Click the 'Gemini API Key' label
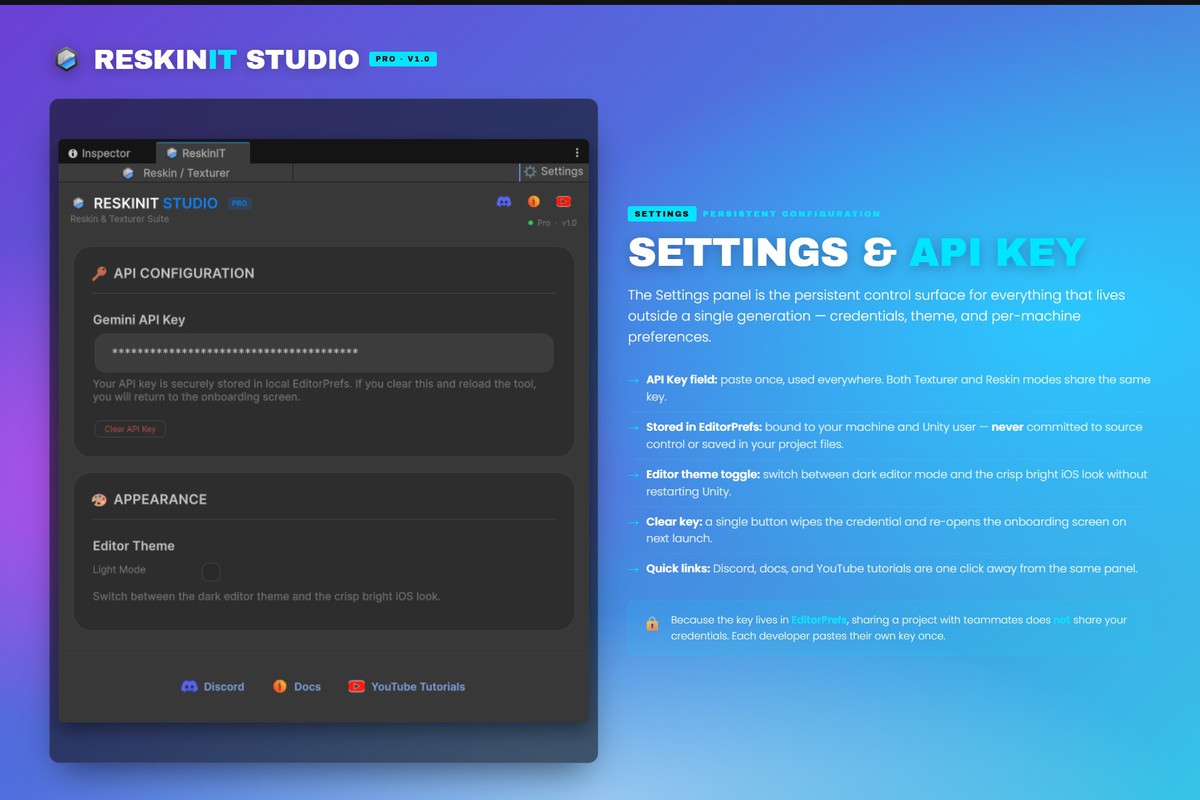This screenshot has height=800, width=1200. [139, 320]
